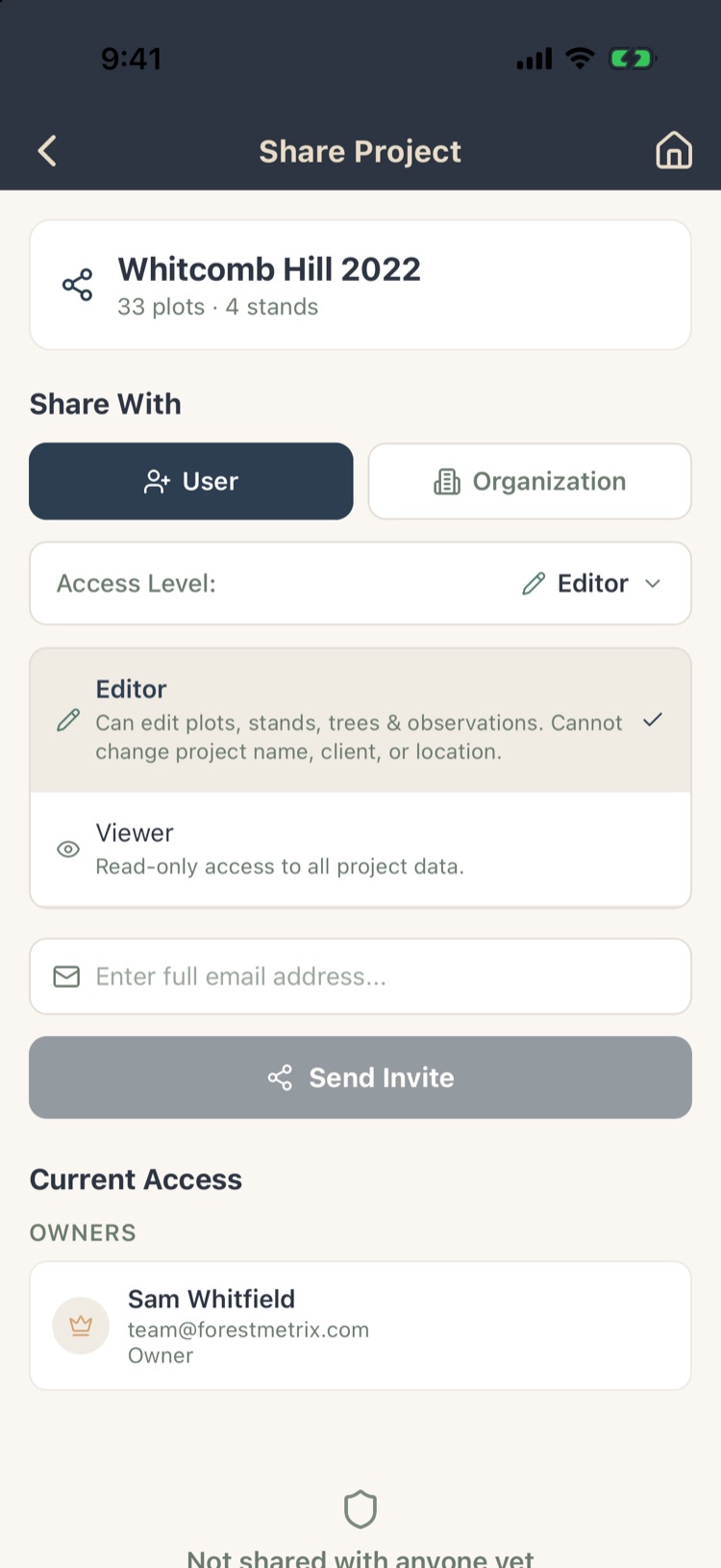Viewport: 721px width, 1568px height.
Task: Collapse the Editor dropdown chevron
Action: [653, 583]
